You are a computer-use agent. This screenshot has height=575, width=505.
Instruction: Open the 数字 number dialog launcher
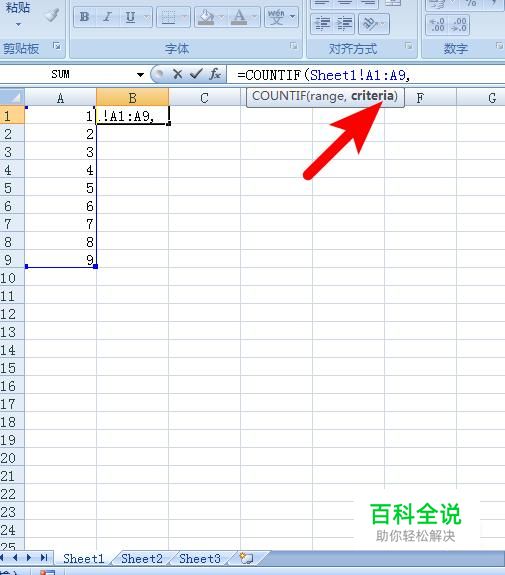[x=499, y=46]
